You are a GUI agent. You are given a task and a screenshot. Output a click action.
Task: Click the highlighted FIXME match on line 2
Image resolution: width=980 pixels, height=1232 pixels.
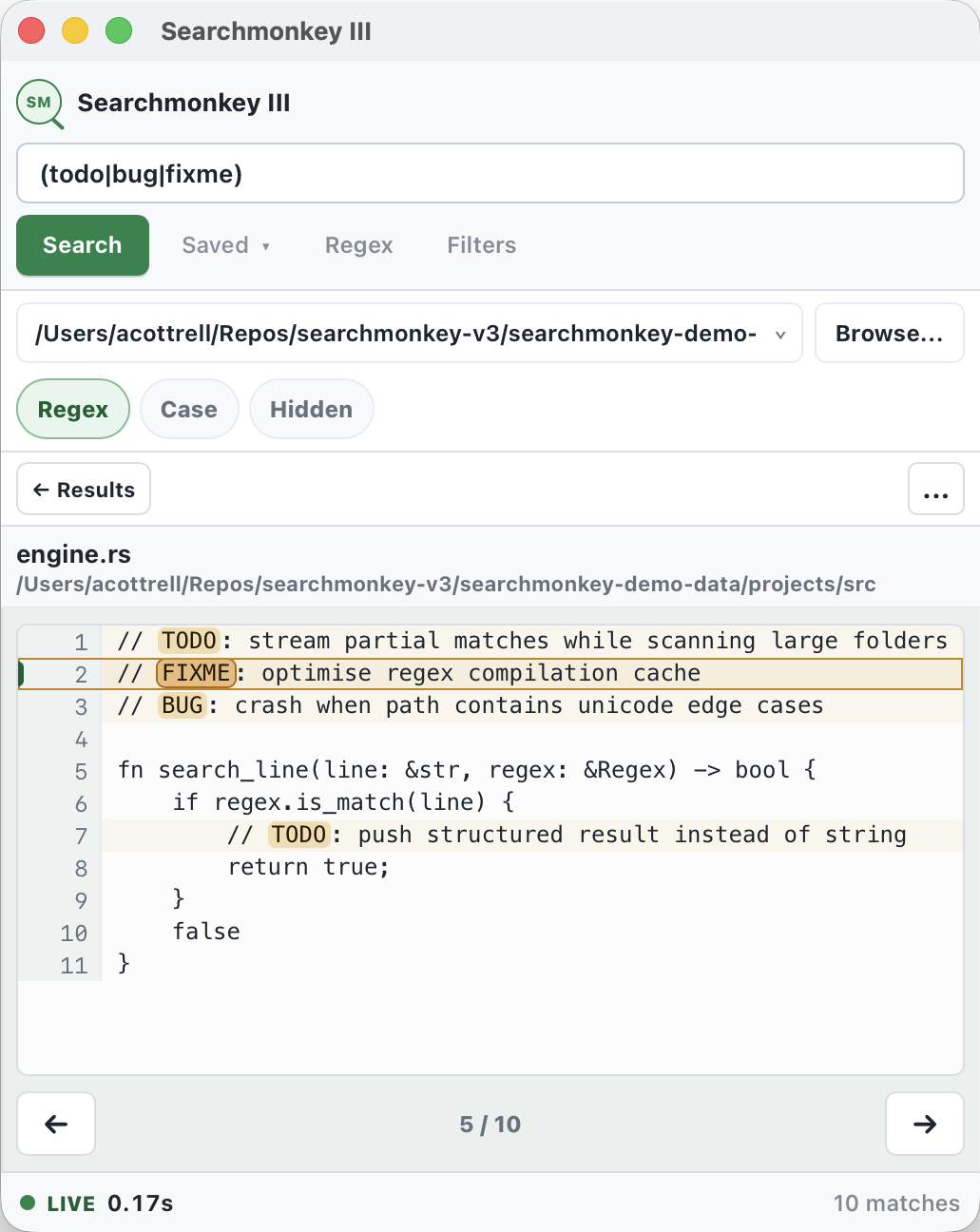coord(197,673)
